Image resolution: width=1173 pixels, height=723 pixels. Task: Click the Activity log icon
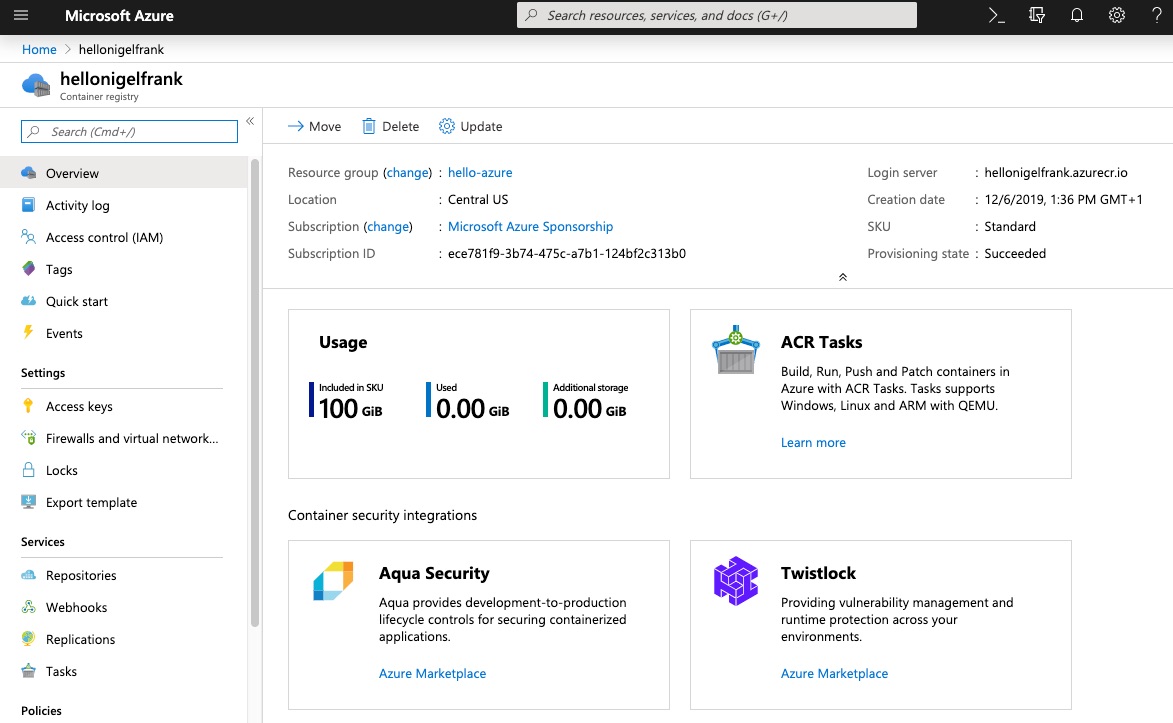pyautogui.click(x=28, y=204)
